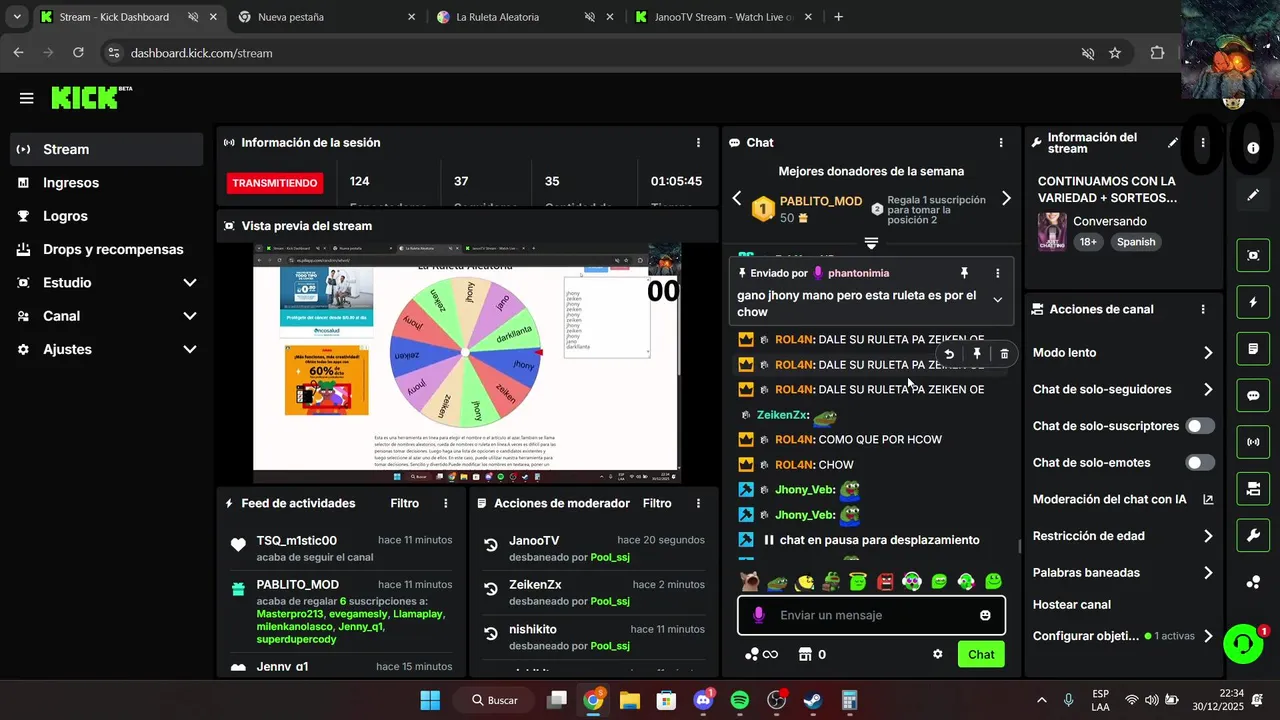Open the pinned message three-dot options
This screenshot has height=720, width=1280.
(x=997, y=273)
